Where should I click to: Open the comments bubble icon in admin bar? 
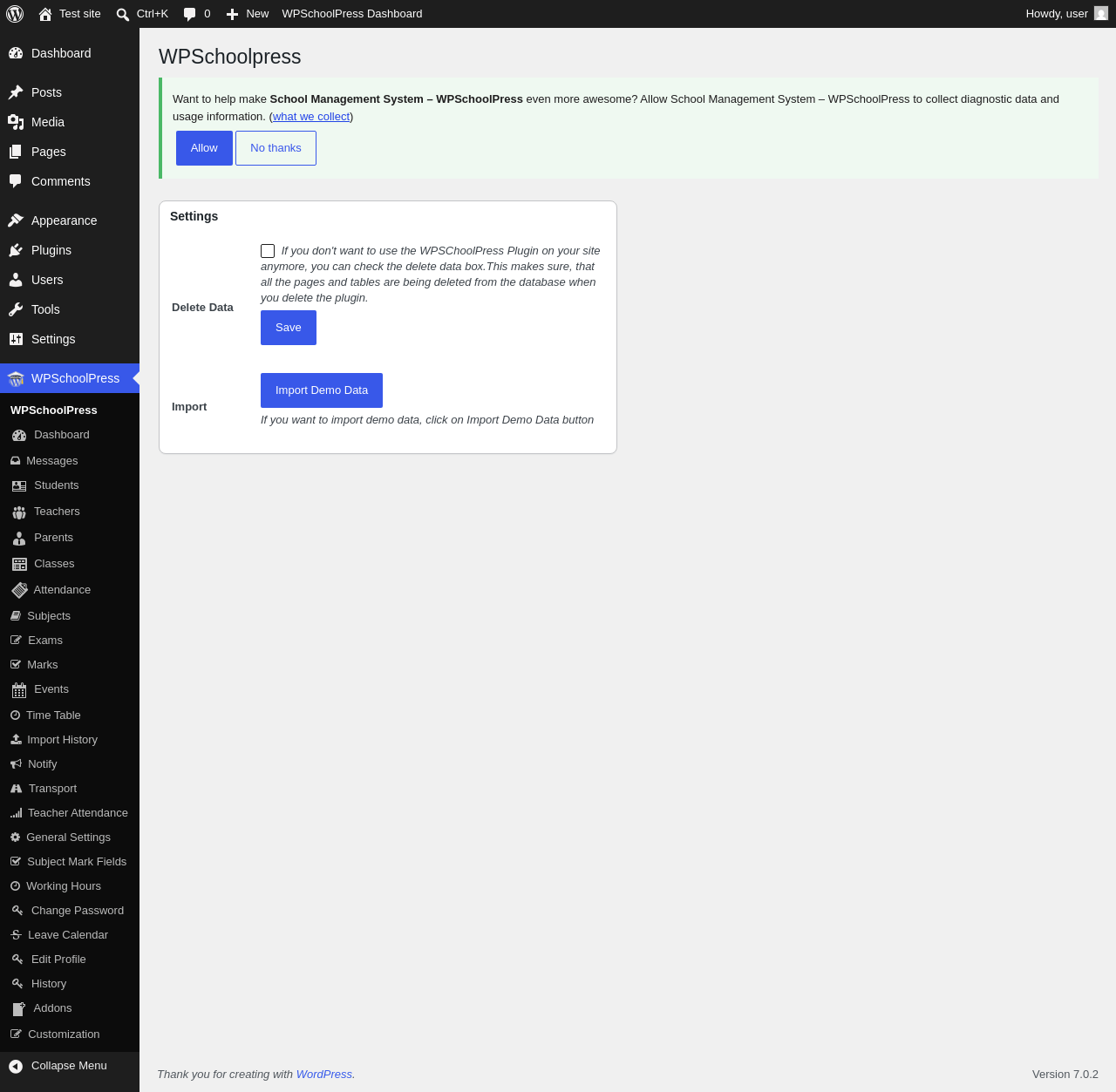(190, 14)
